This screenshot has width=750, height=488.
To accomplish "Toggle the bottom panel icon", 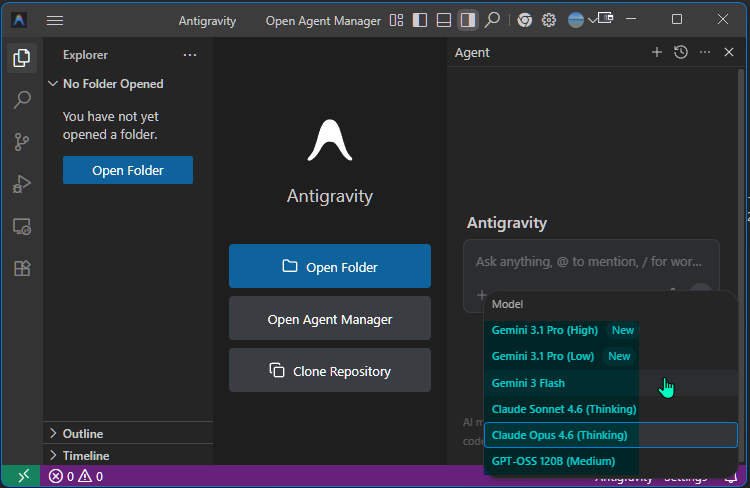I will coord(444,20).
